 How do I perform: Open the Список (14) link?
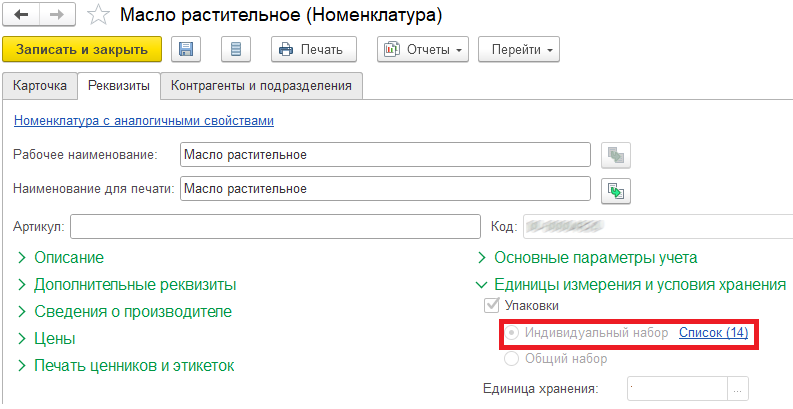713,332
